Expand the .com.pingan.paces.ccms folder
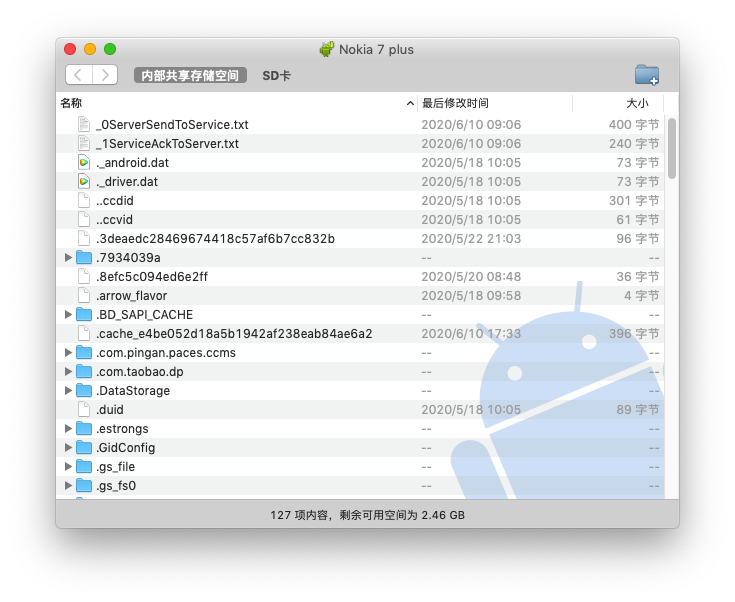This screenshot has height=602, width=735. [68, 353]
